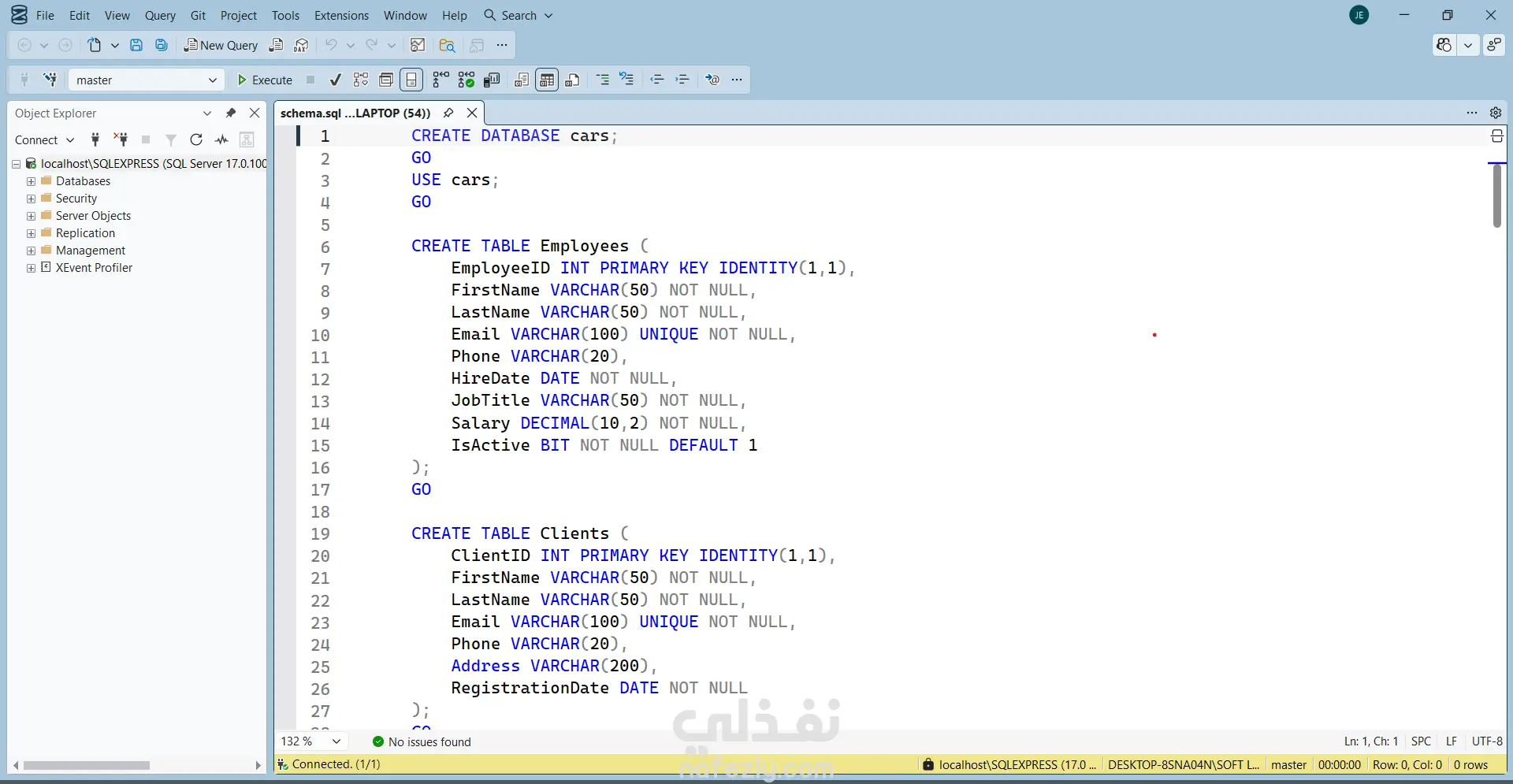Click the Disconnect icon in Object Explorer
Image resolution: width=1513 pixels, height=784 pixels.
(121, 139)
